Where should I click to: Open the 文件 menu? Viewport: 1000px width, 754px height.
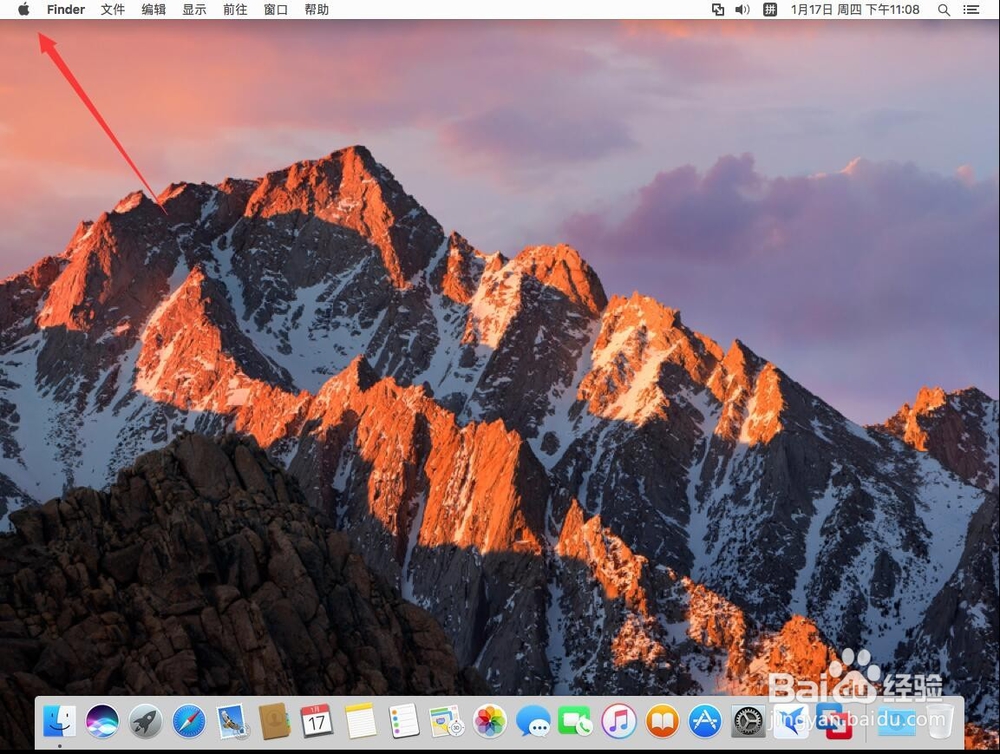click(x=112, y=10)
